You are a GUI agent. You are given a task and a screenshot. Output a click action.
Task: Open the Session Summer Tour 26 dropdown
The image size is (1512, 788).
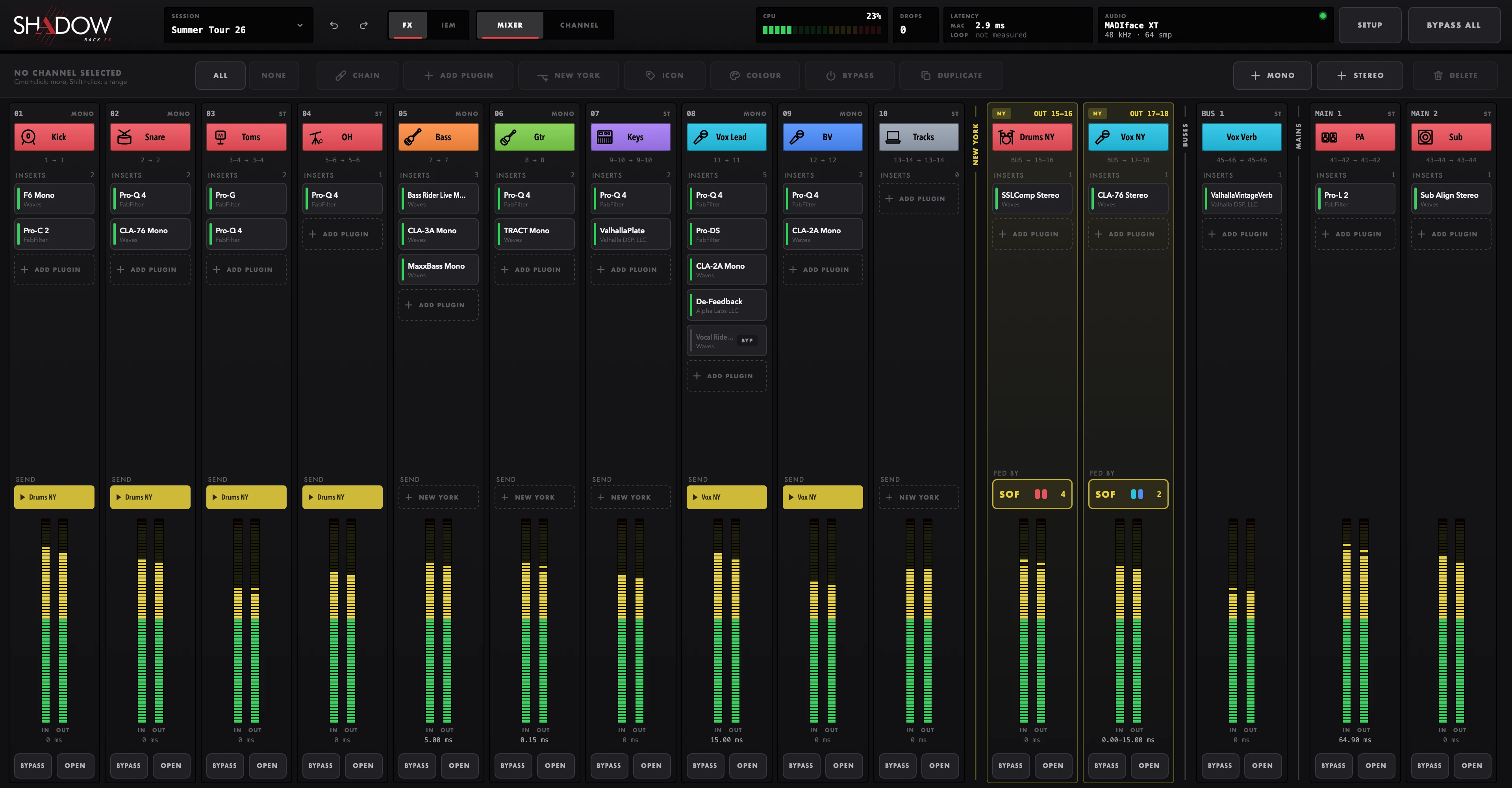pos(238,25)
